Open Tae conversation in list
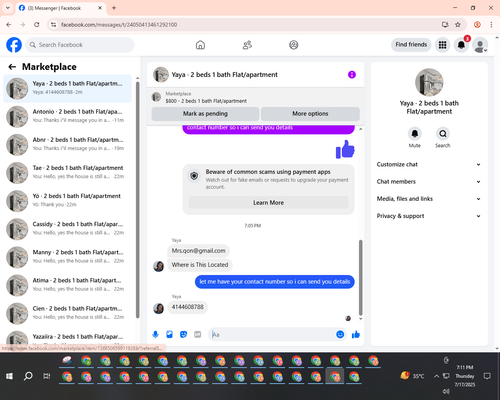 click(x=67, y=173)
